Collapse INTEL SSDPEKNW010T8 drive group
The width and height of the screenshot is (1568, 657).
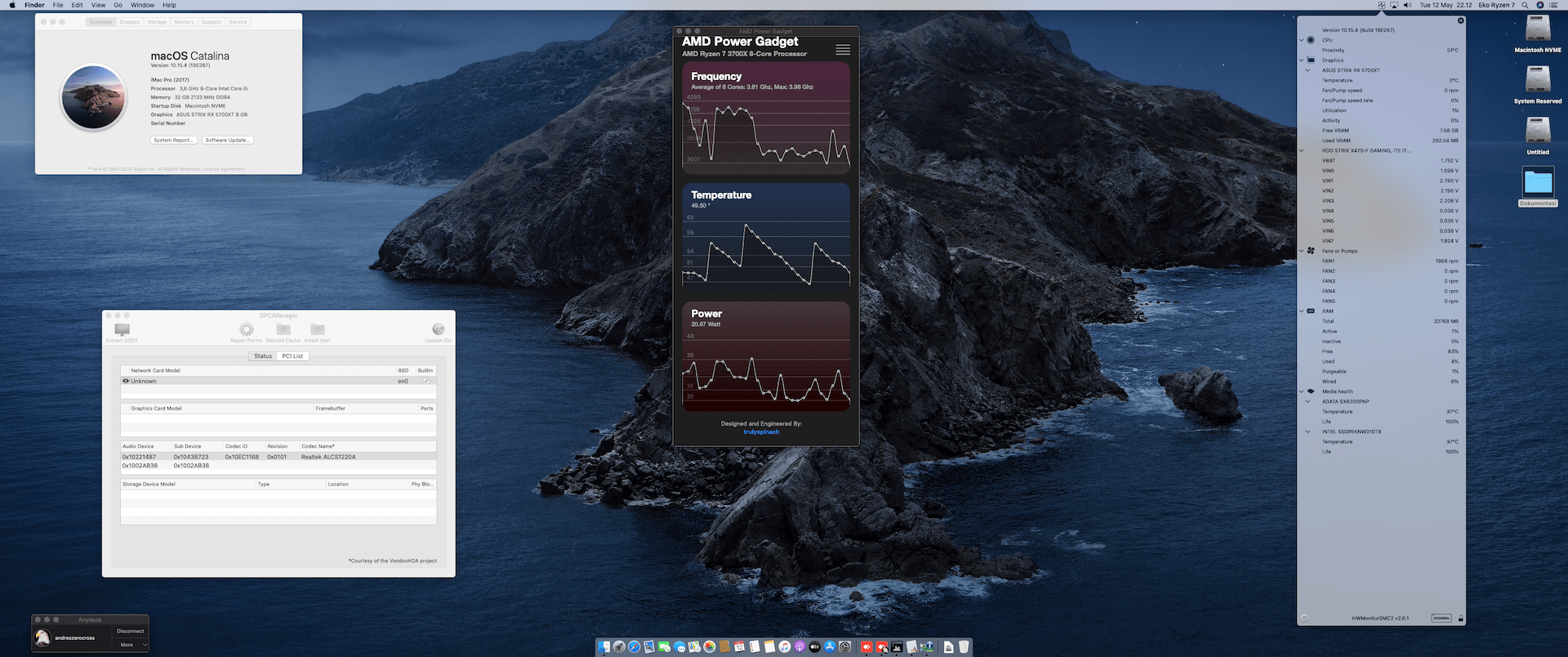point(1308,431)
